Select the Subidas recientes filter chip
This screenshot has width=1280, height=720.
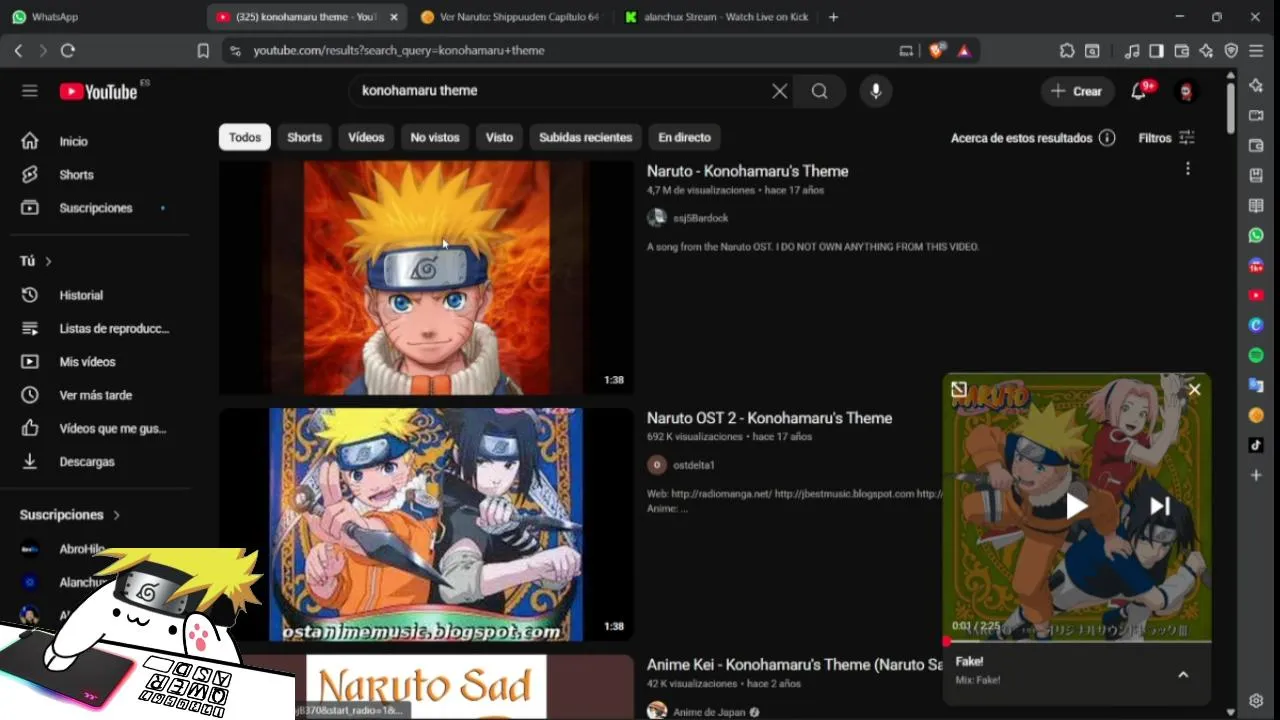[x=585, y=137]
